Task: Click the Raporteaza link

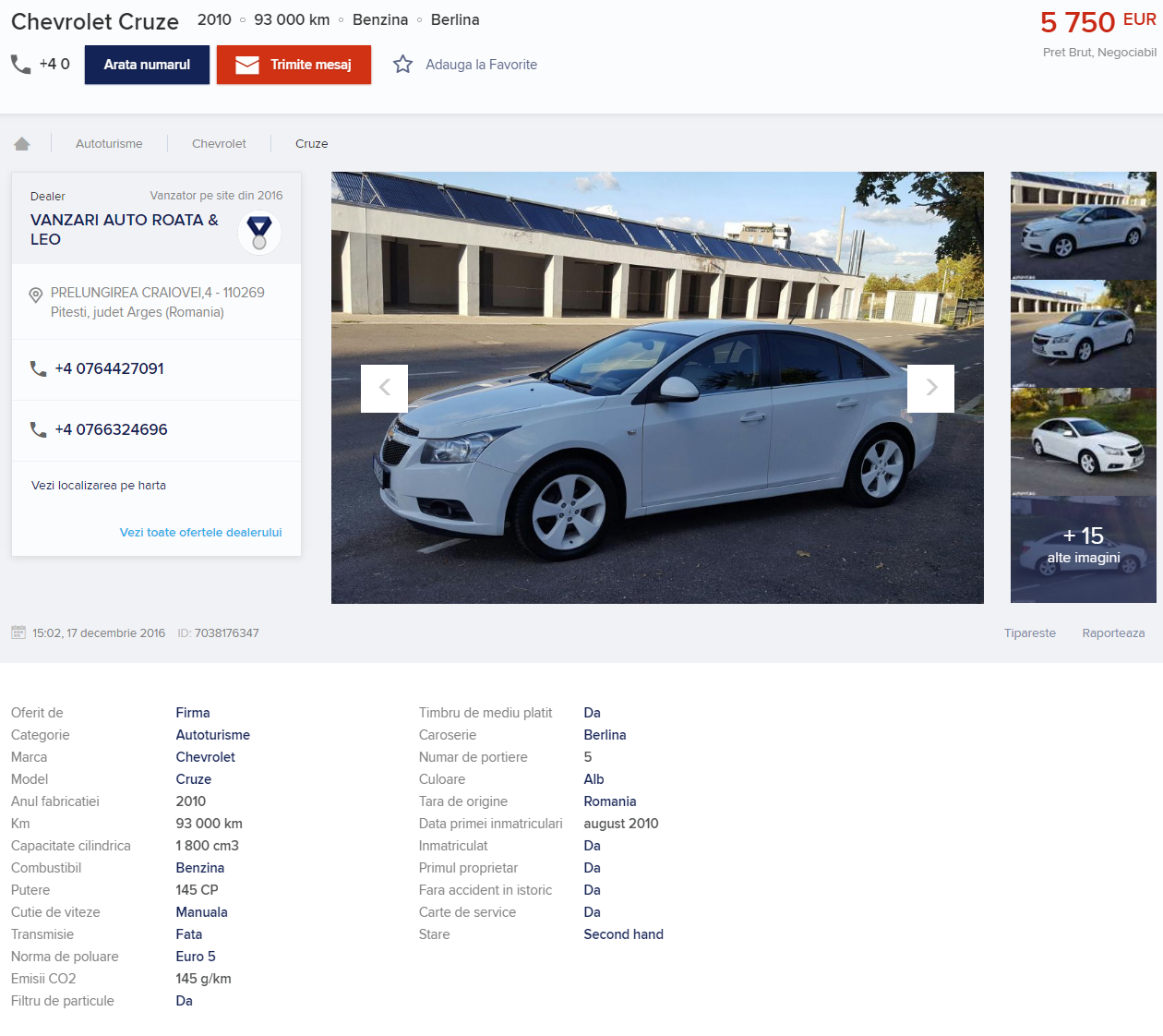Action: [x=1113, y=633]
